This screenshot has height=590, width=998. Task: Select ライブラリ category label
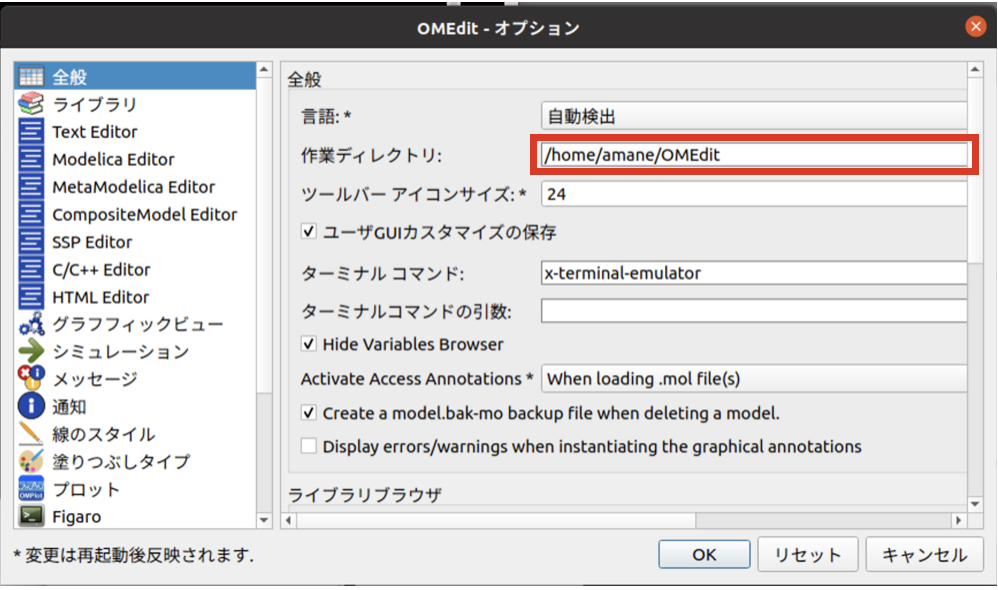[95, 104]
